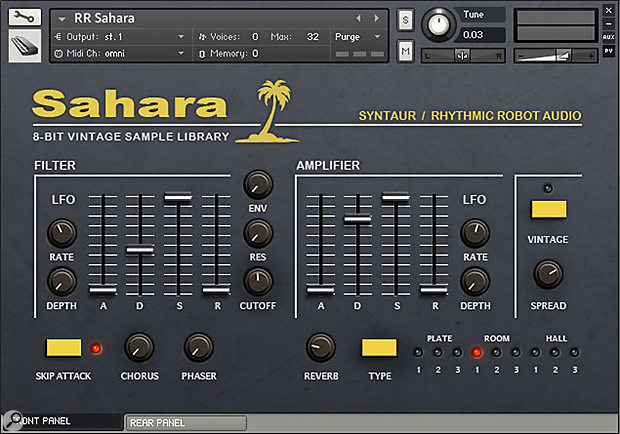This screenshot has height=434, width=620.
Task: Select Plate 1 reverb LED
Action: [x=418, y=352]
